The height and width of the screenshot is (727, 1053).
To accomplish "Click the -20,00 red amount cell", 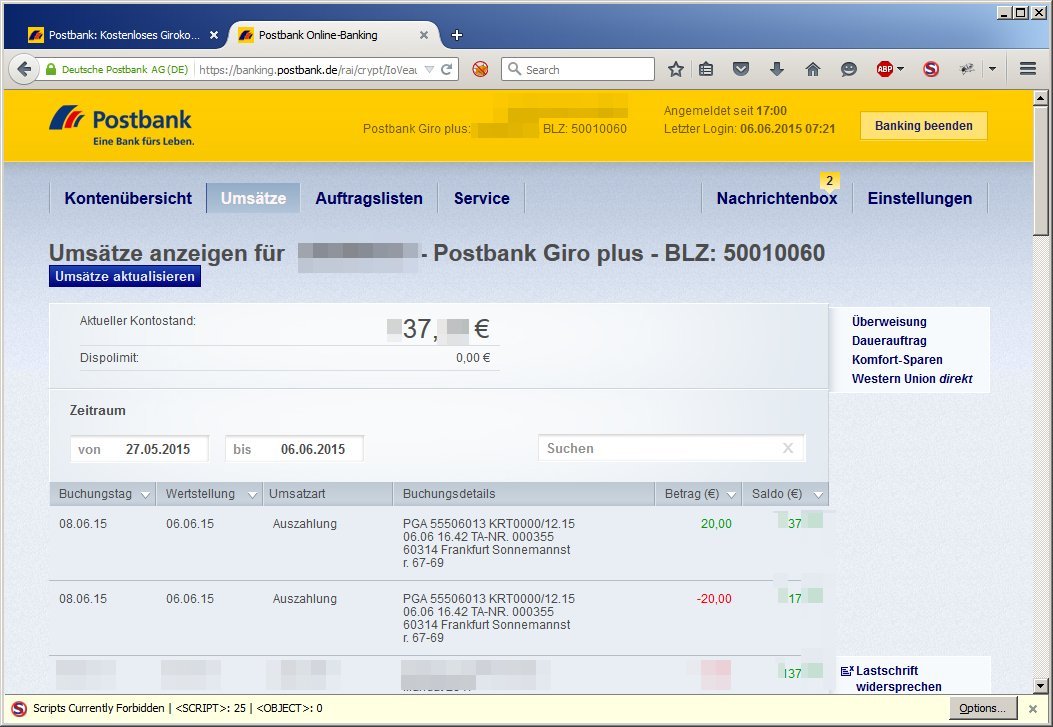I will 714,599.
